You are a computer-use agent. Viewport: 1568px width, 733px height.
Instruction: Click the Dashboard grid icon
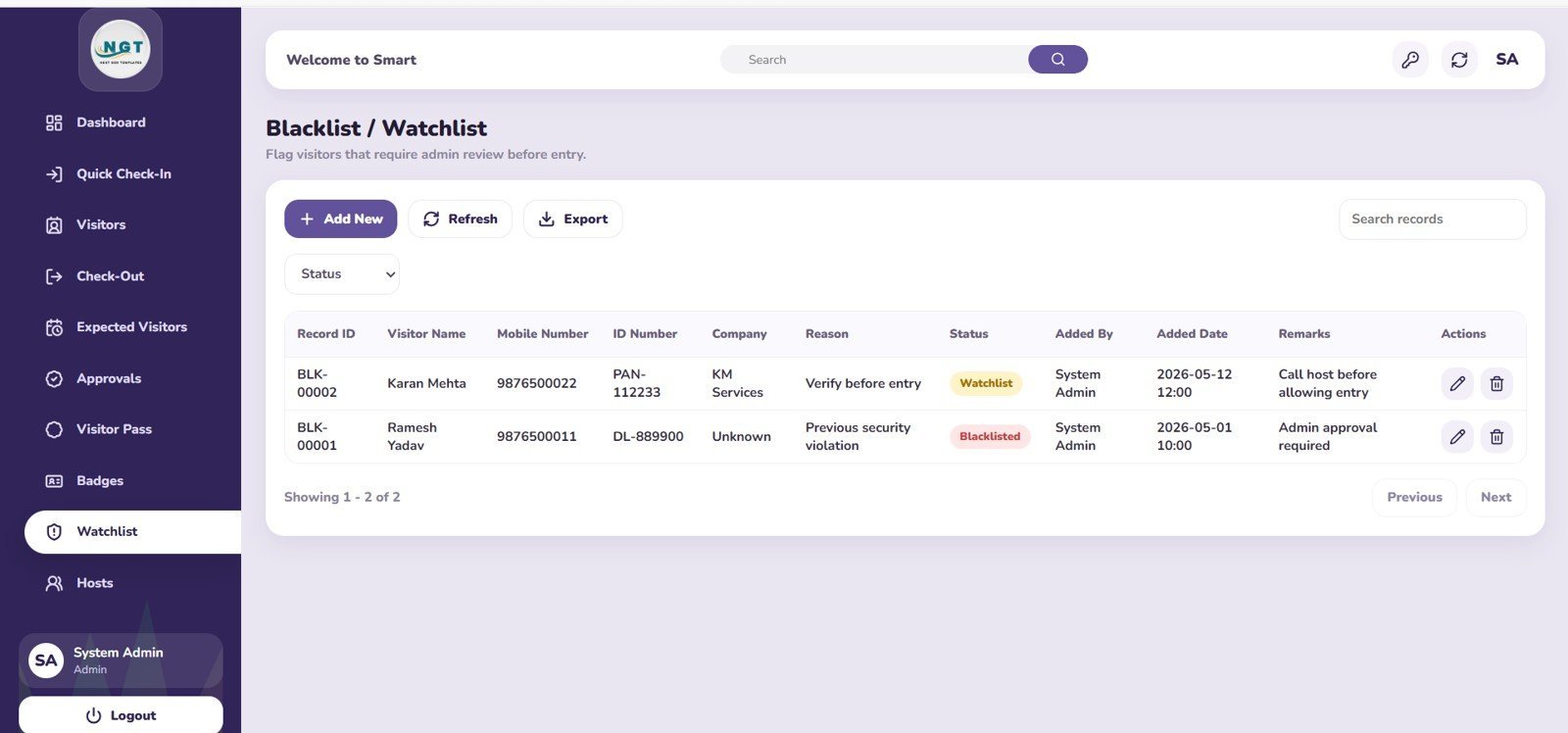coord(54,122)
